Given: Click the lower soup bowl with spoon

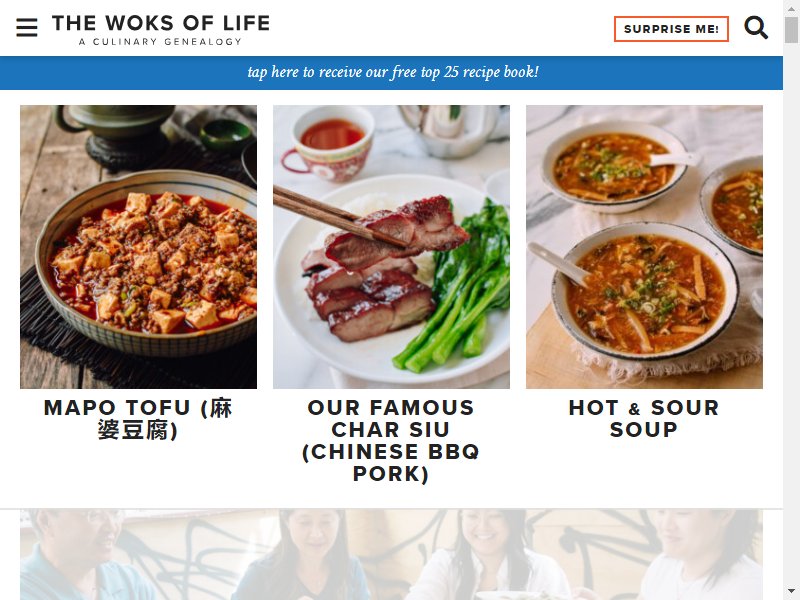Looking at the screenshot, I should 644,292.
